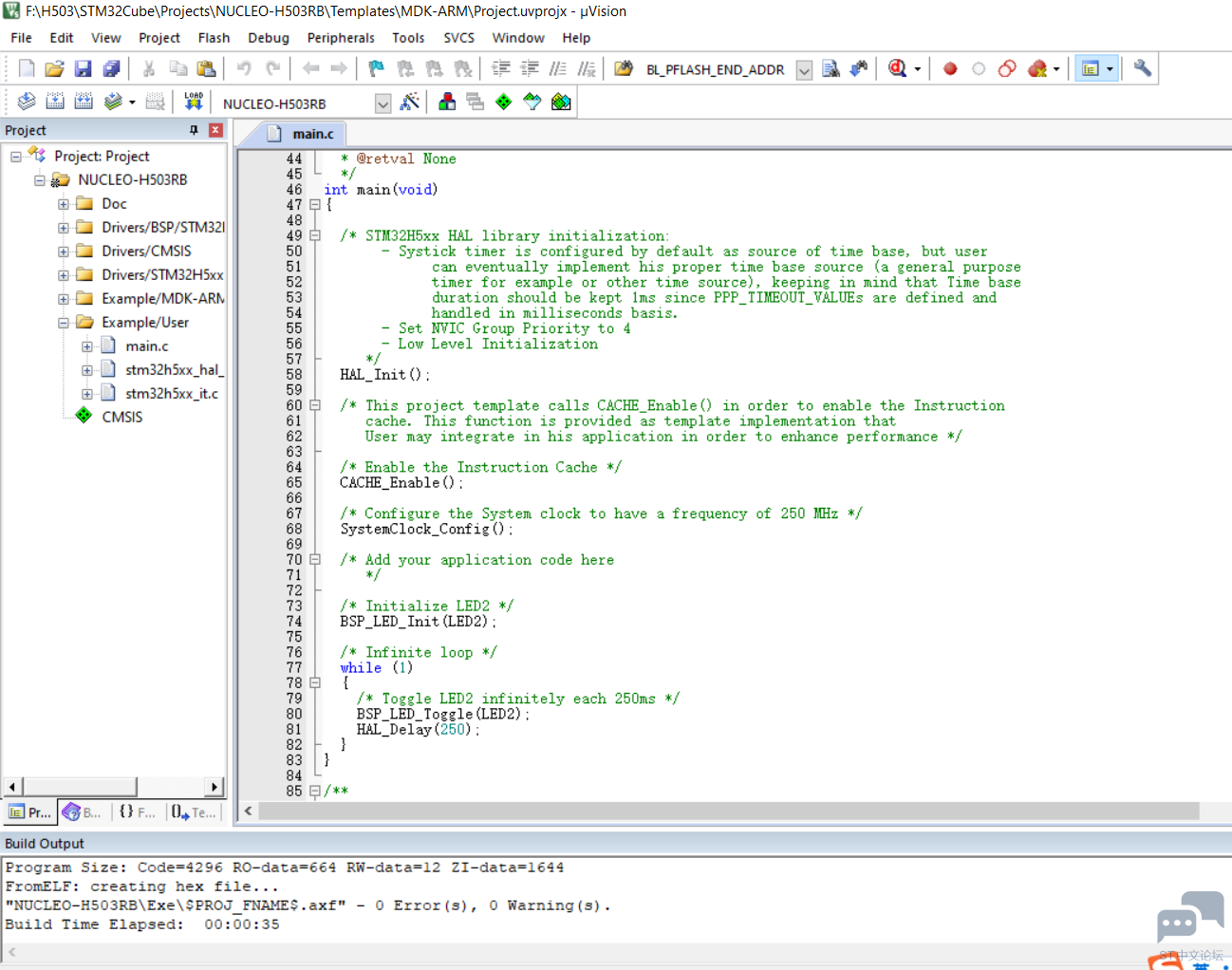1232x970 pixels.
Task: Toggle the Project window view button
Action: click(1091, 68)
